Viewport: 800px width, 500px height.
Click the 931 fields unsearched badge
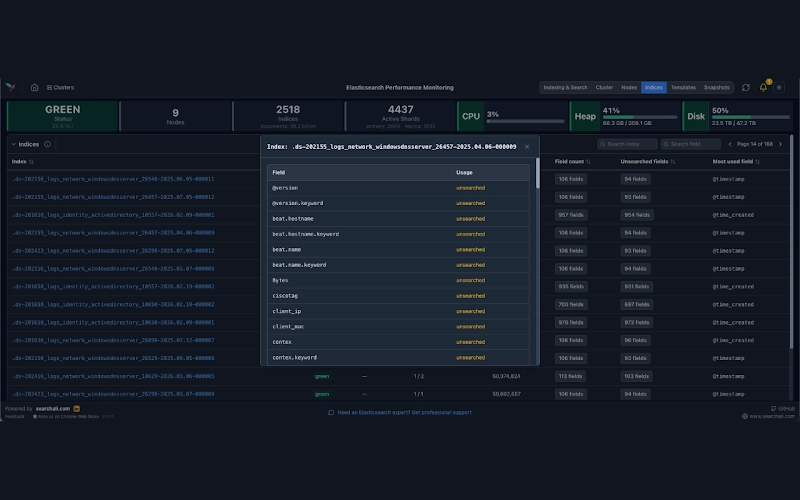click(x=636, y=287)
